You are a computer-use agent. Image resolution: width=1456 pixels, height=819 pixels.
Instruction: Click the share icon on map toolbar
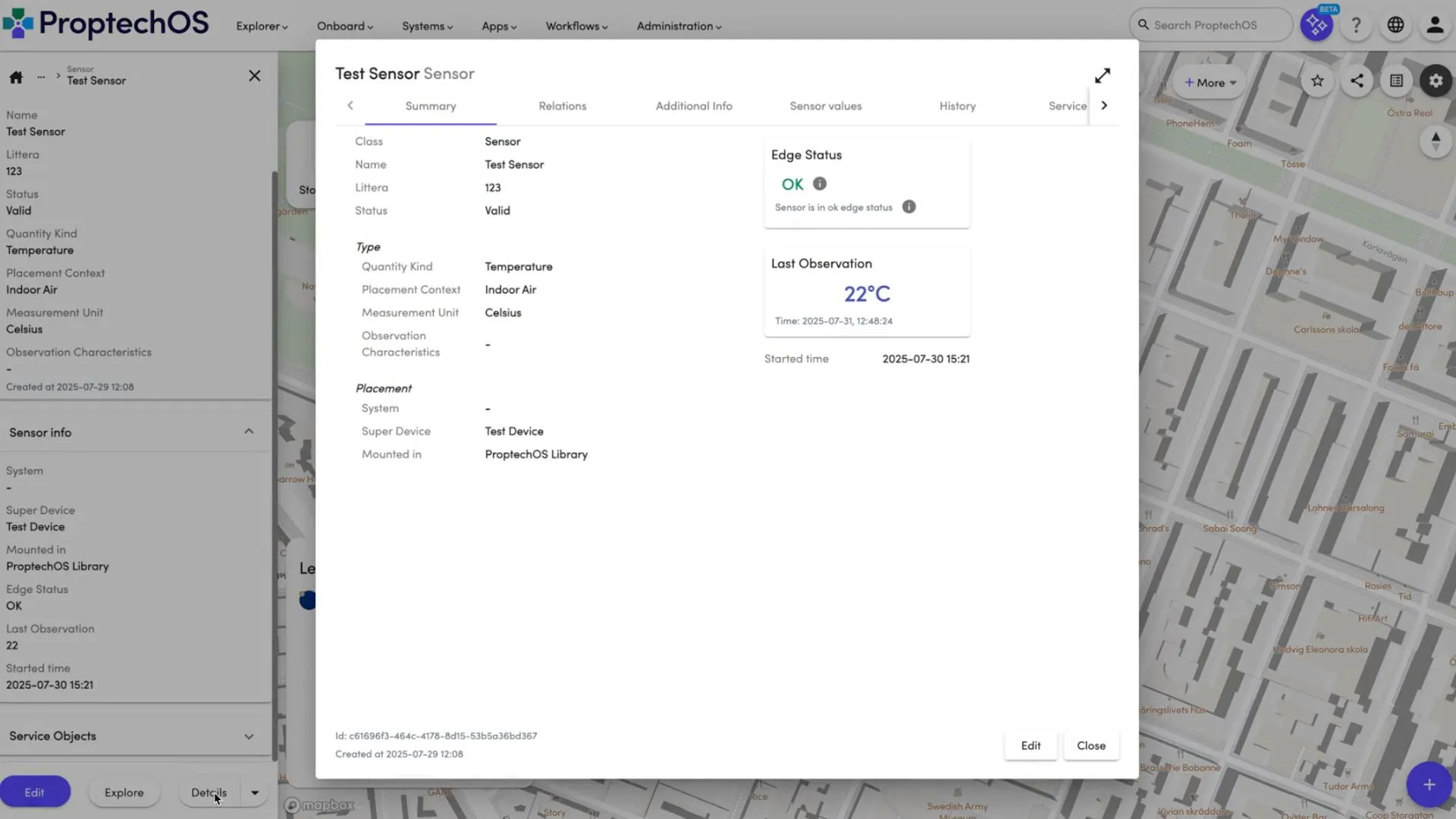[1357, 81]
